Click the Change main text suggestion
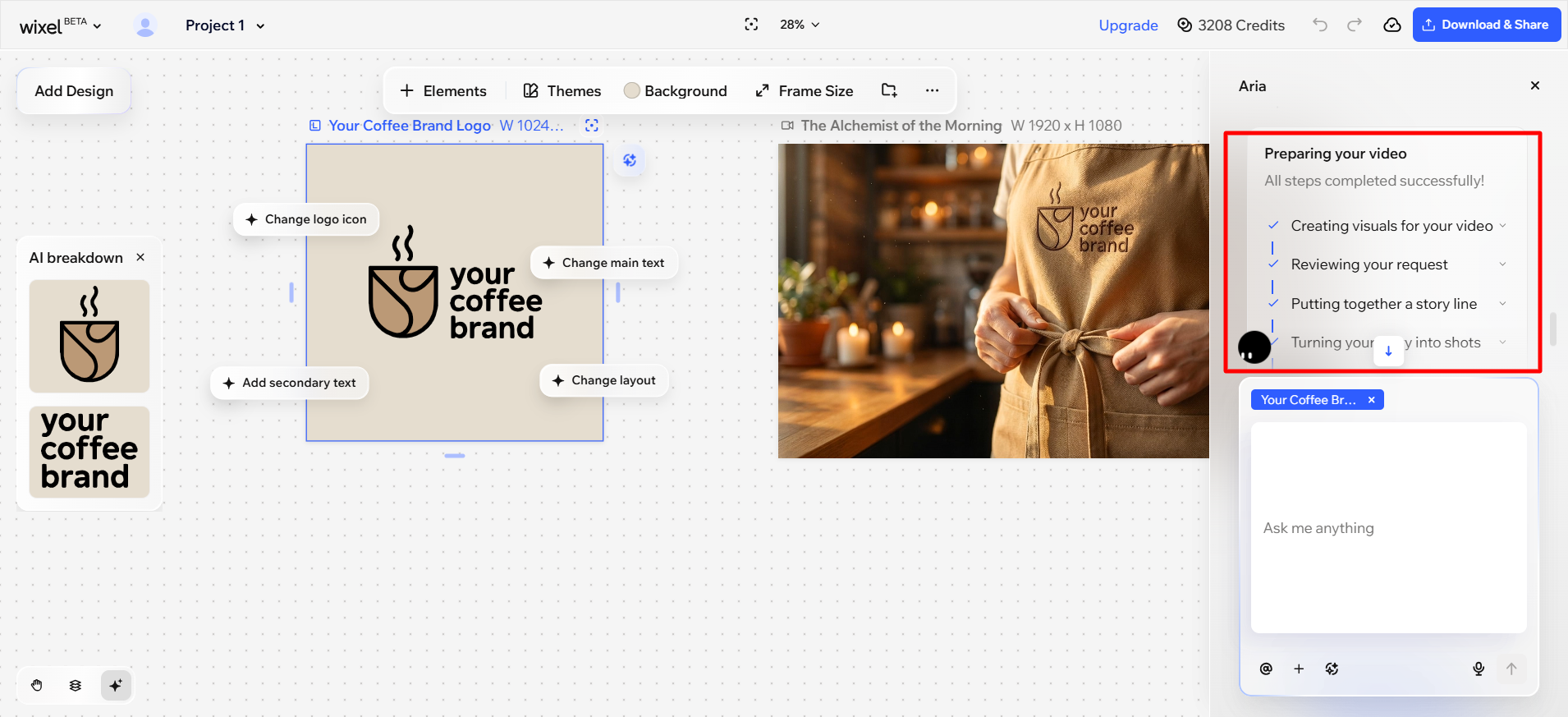This screenshot has height=717, width=1568. pyautogui.click(x=604, y=263)
